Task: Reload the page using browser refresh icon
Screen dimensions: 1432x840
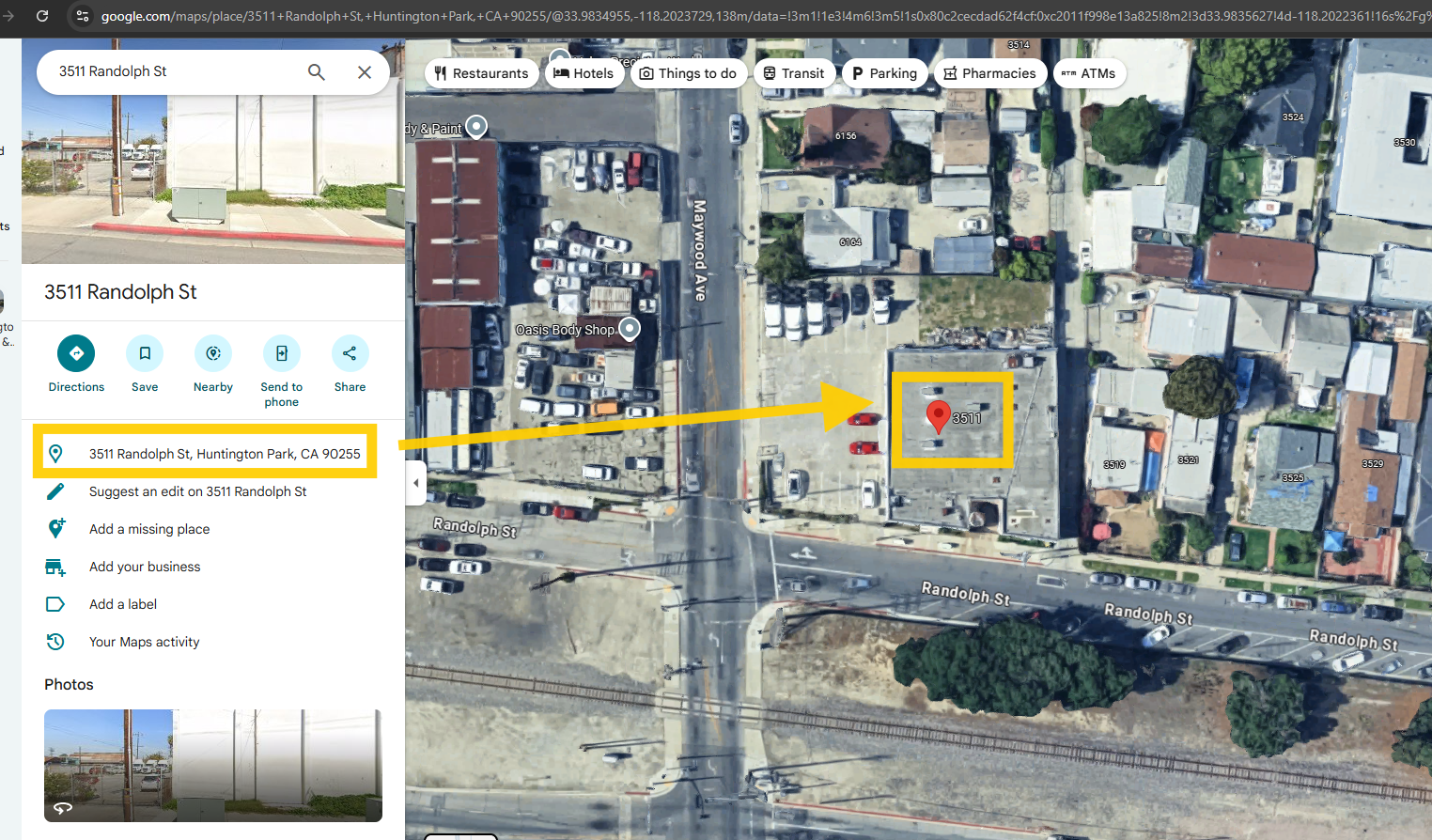Action: coord(42,16)
